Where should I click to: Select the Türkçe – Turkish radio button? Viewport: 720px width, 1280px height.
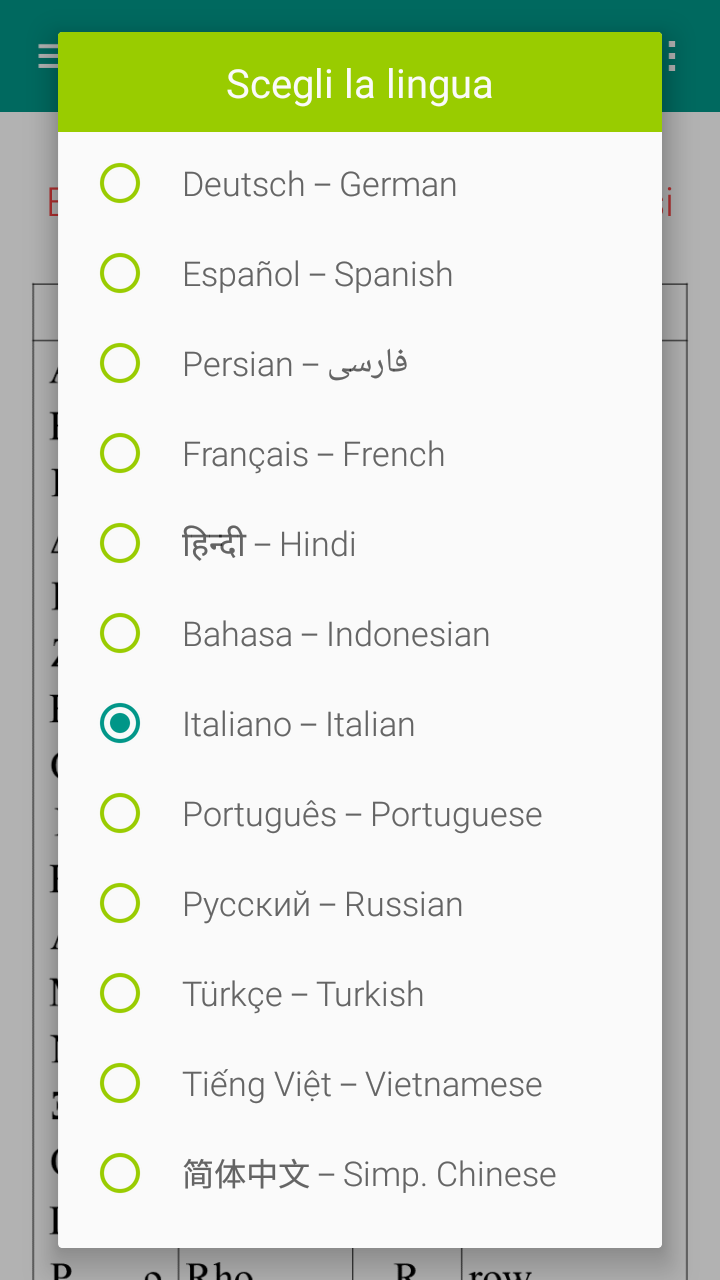(120, 994)
